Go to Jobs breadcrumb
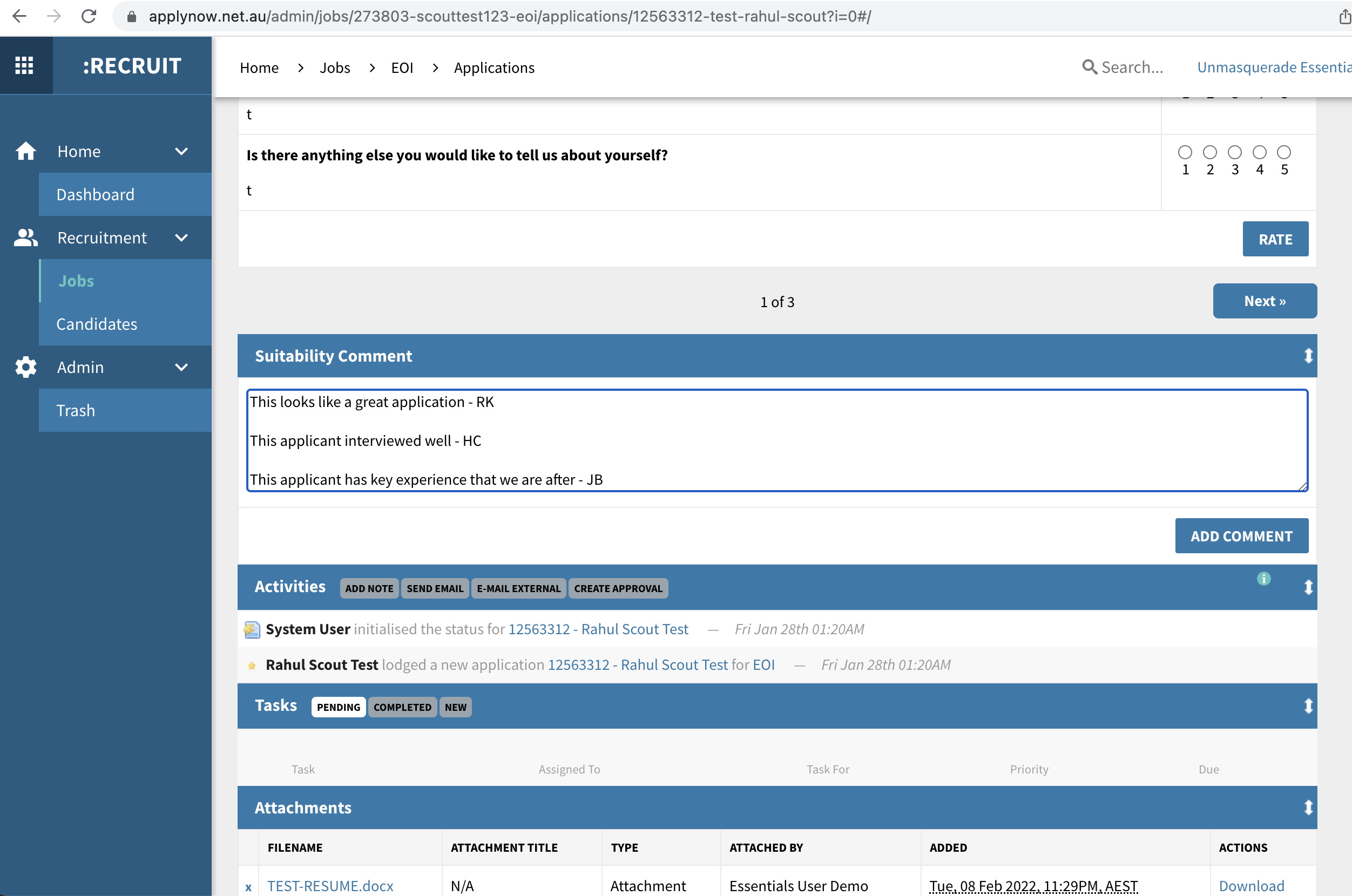 (x=335, y=67)
